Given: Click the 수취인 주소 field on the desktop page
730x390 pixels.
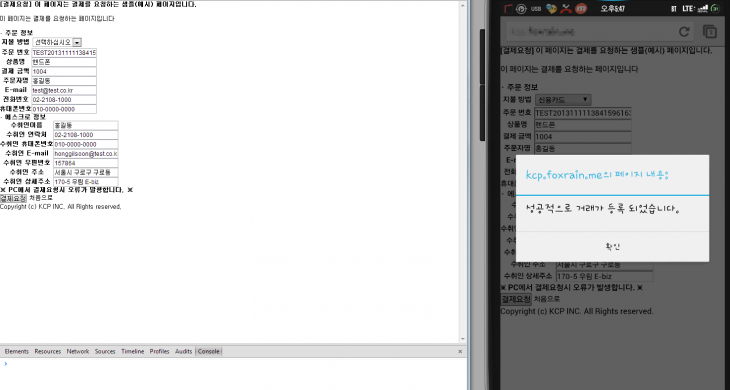Looking at the screenshot, I should pos(86,173).
